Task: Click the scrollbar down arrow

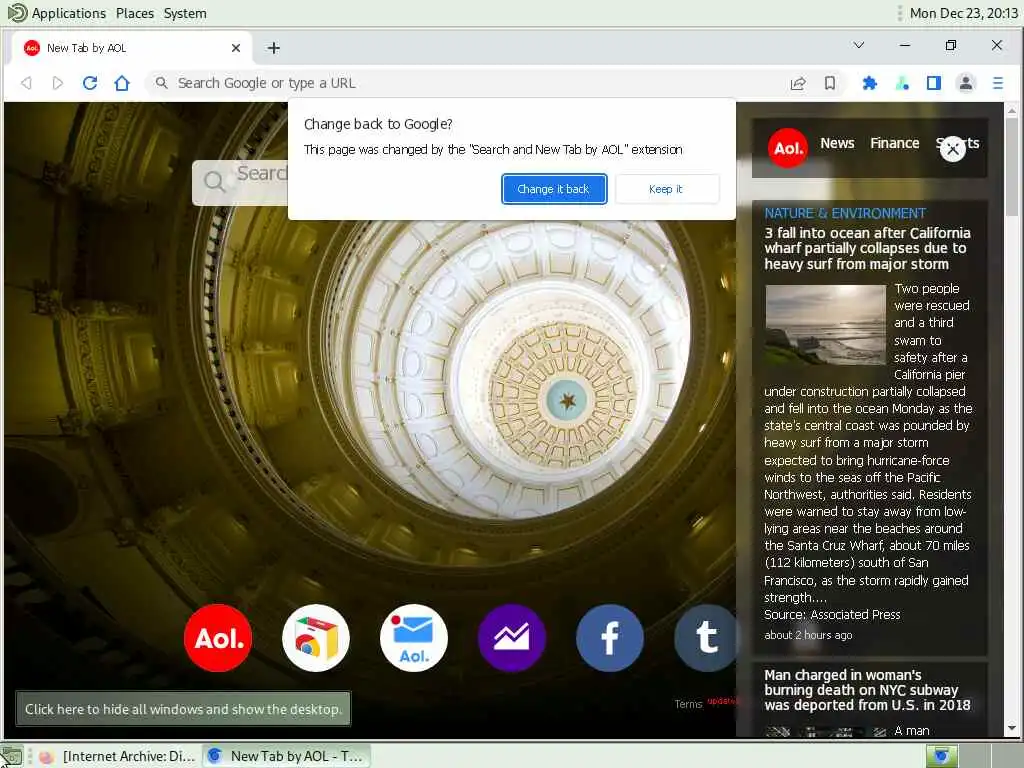Action: (x=1012, y=728)
